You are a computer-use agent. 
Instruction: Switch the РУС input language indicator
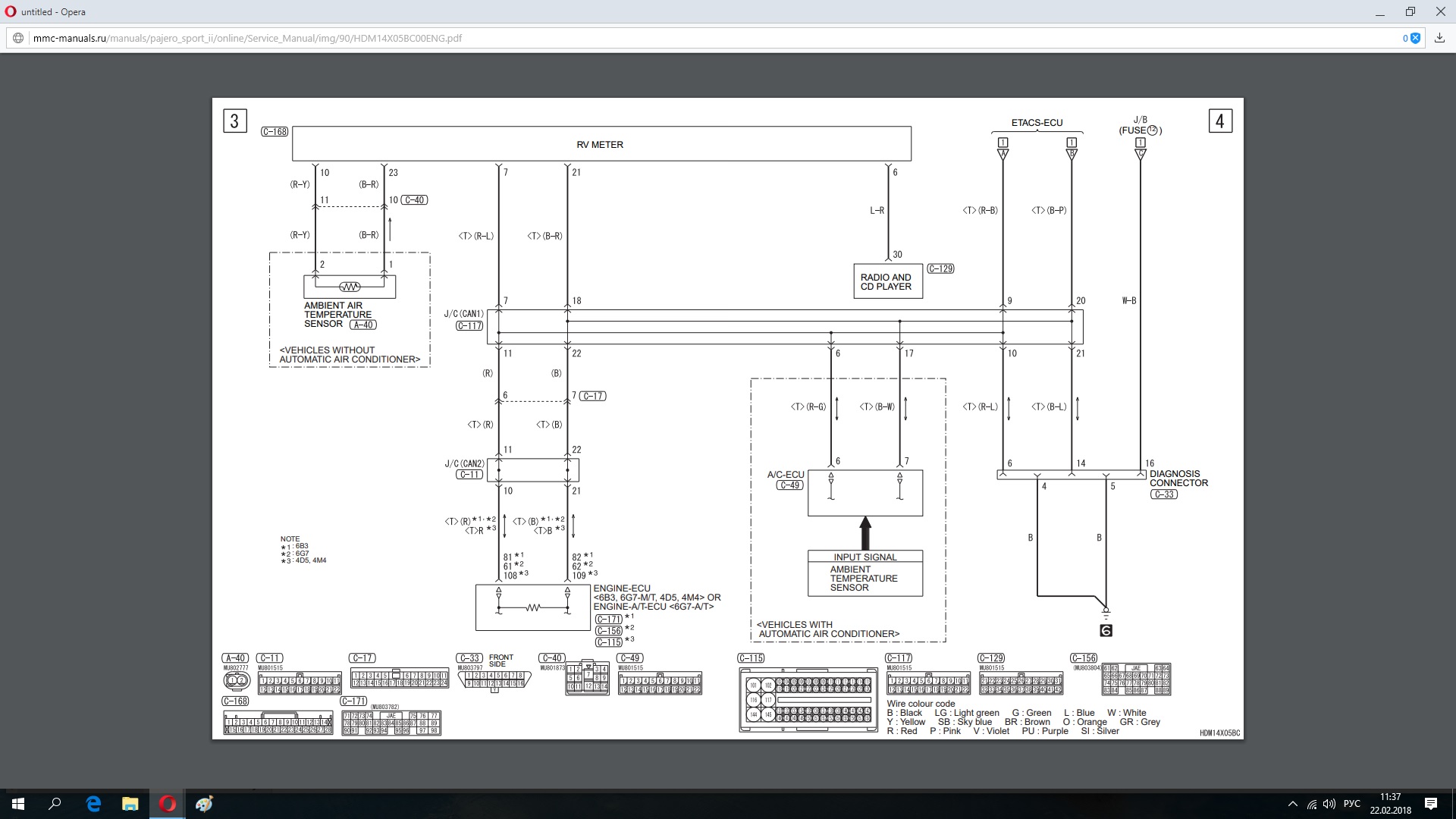(1352, 804)
